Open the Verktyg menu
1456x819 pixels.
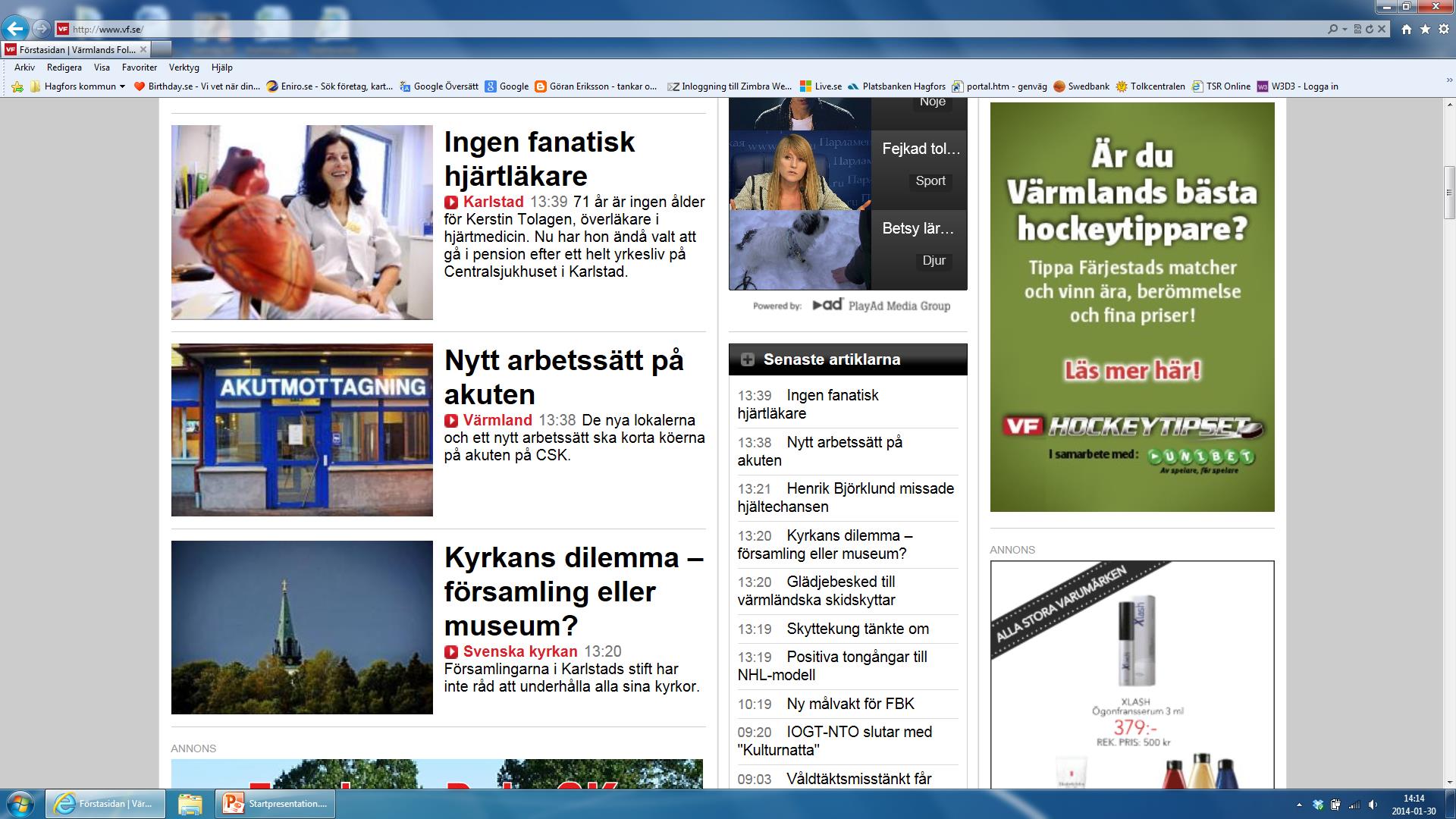click(184, 67)
